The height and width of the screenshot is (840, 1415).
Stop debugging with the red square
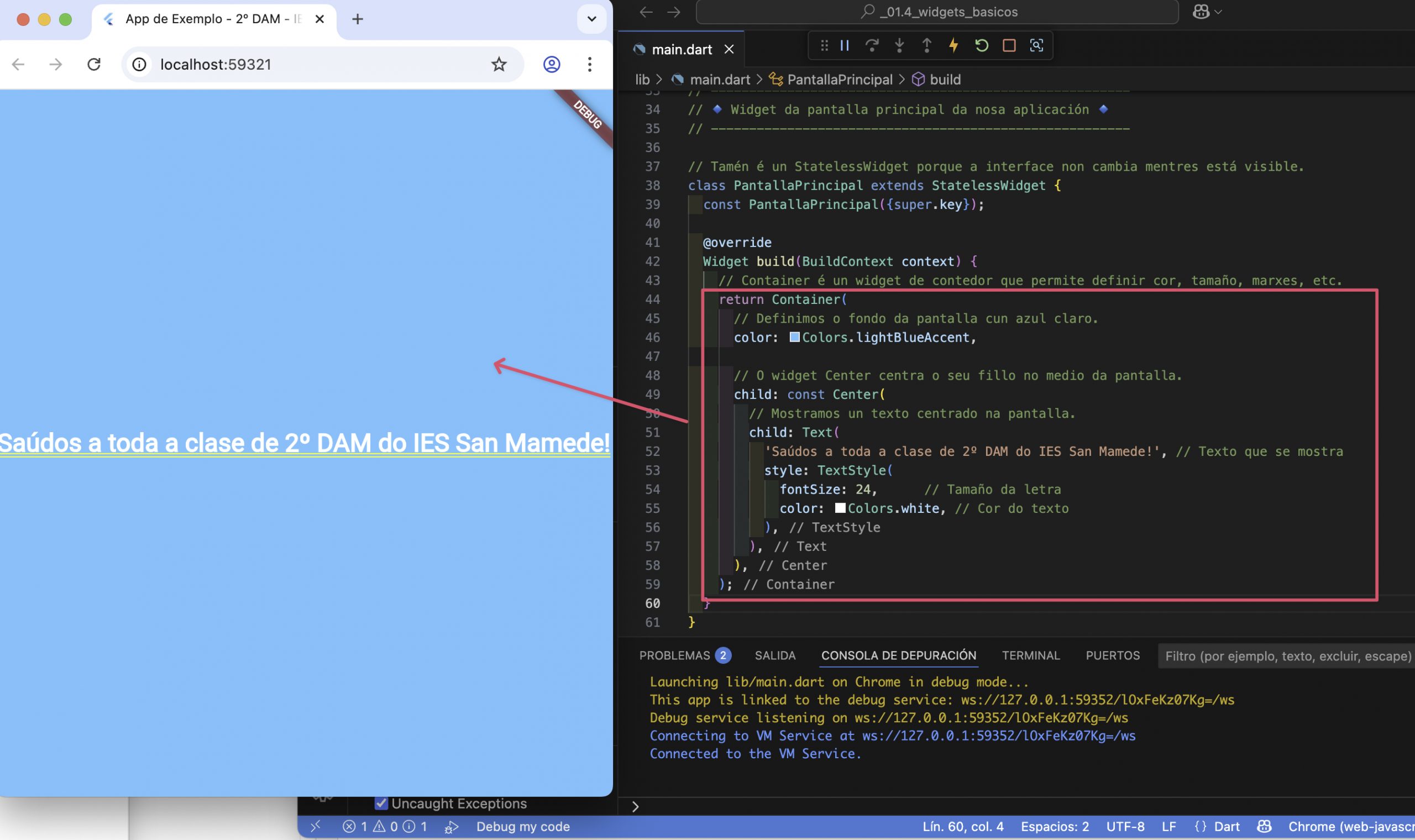pos(1009,45)
